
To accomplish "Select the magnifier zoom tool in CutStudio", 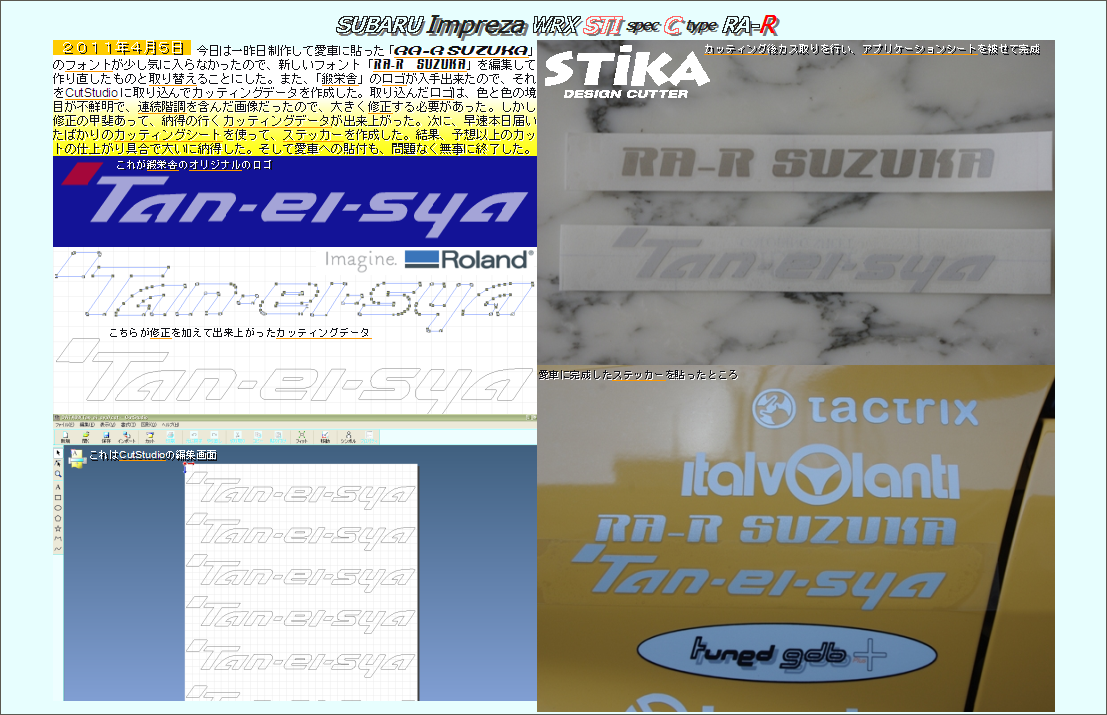I will [x=58, y=474].
